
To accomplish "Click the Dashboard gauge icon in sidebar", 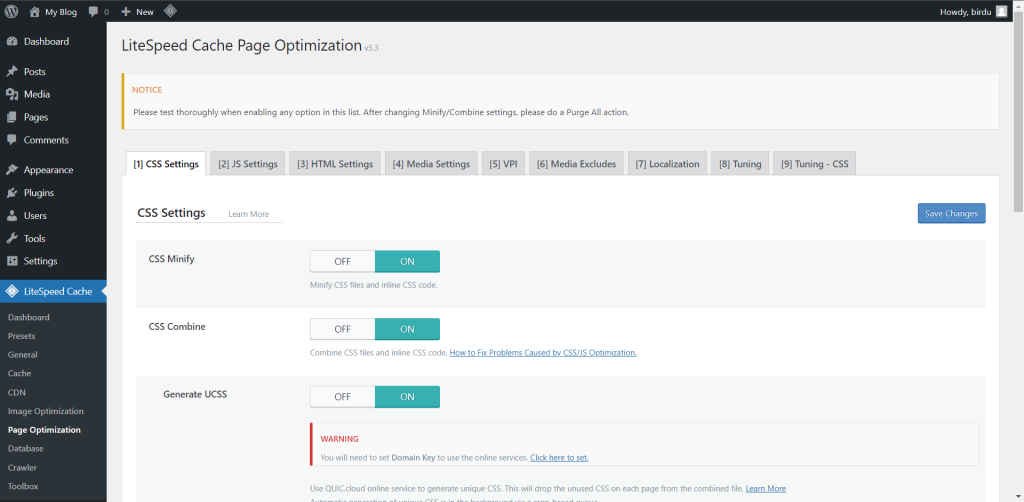I will tap(12, 42).
